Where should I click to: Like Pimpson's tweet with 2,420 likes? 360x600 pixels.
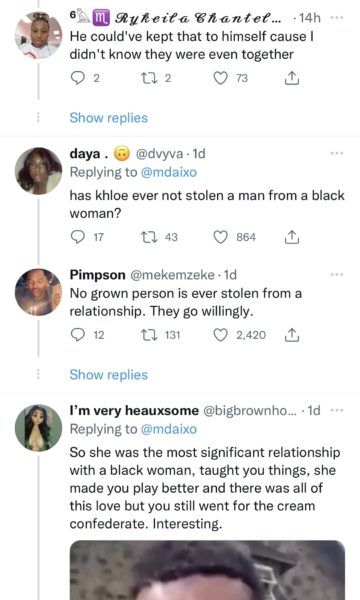pos(220,335)
